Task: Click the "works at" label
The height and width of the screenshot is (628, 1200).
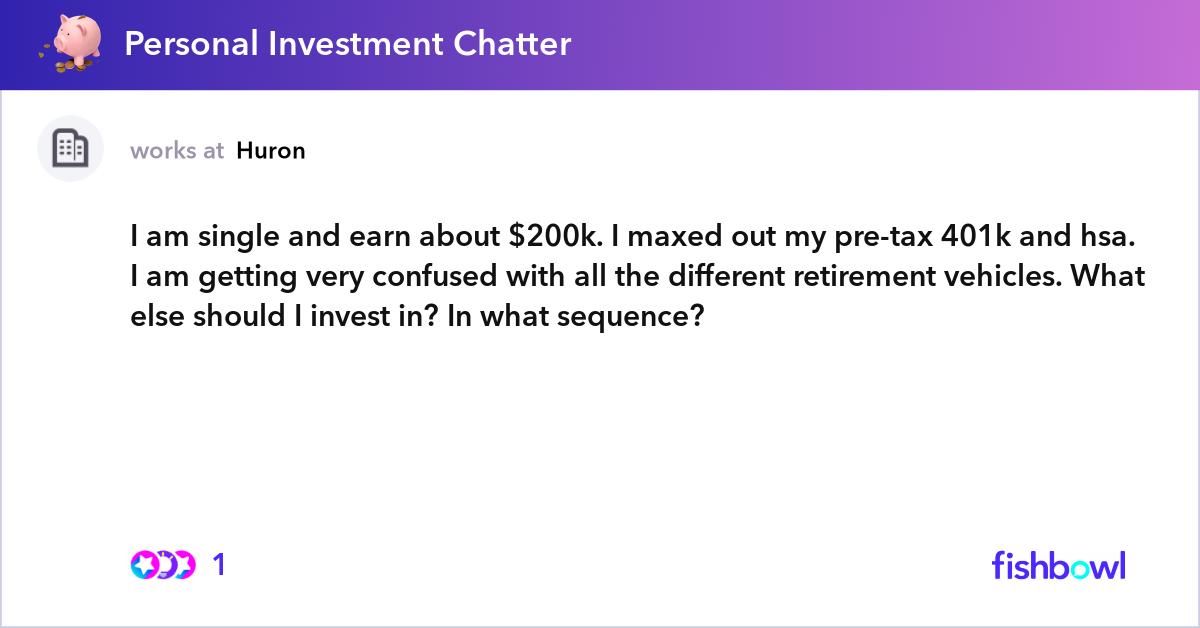Action: tap(177, 151)
